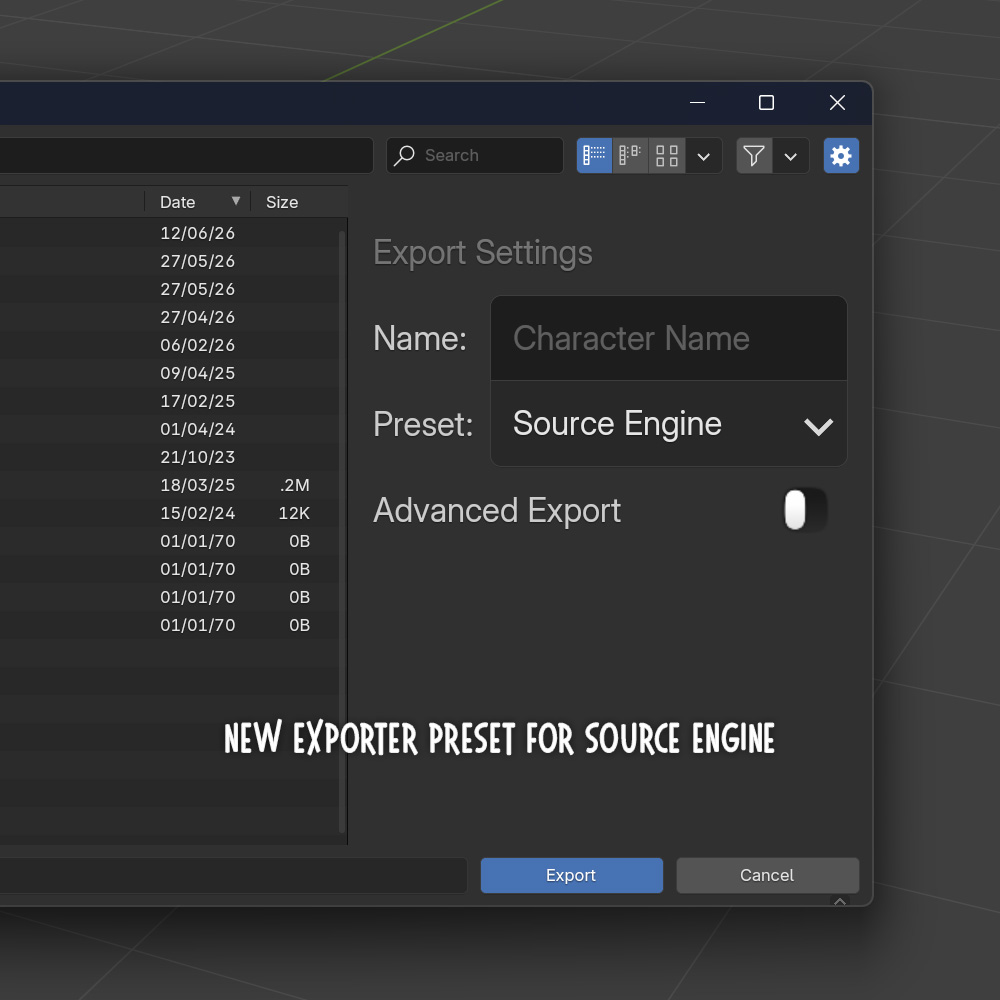Toggle the options gear panel
Image resolution: width=1000 pixels, height=1000 pixels.
coord(841,156)
